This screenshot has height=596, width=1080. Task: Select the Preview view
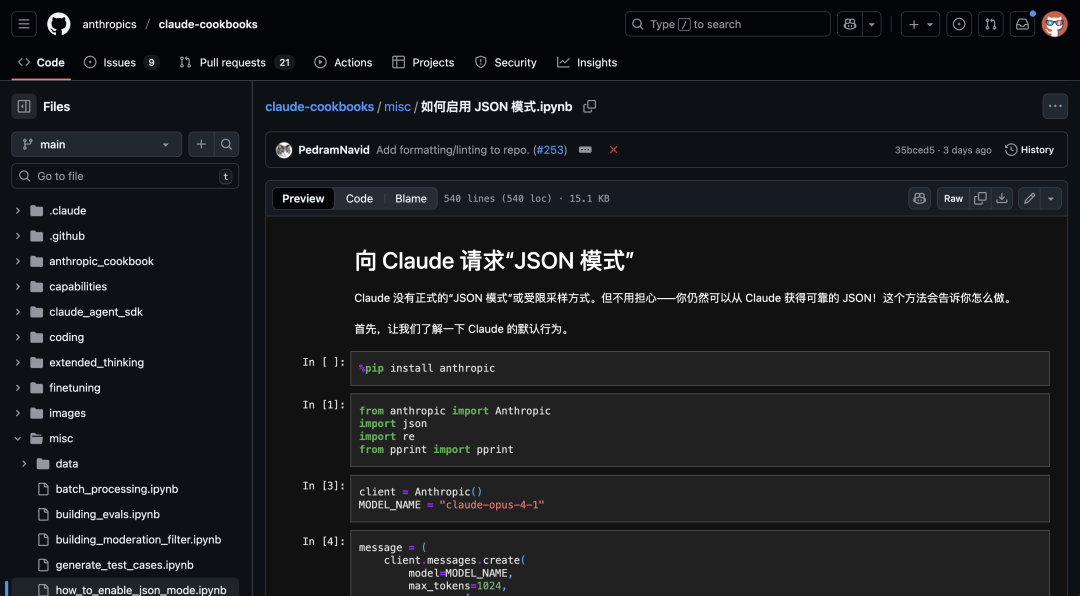[303, 198]
